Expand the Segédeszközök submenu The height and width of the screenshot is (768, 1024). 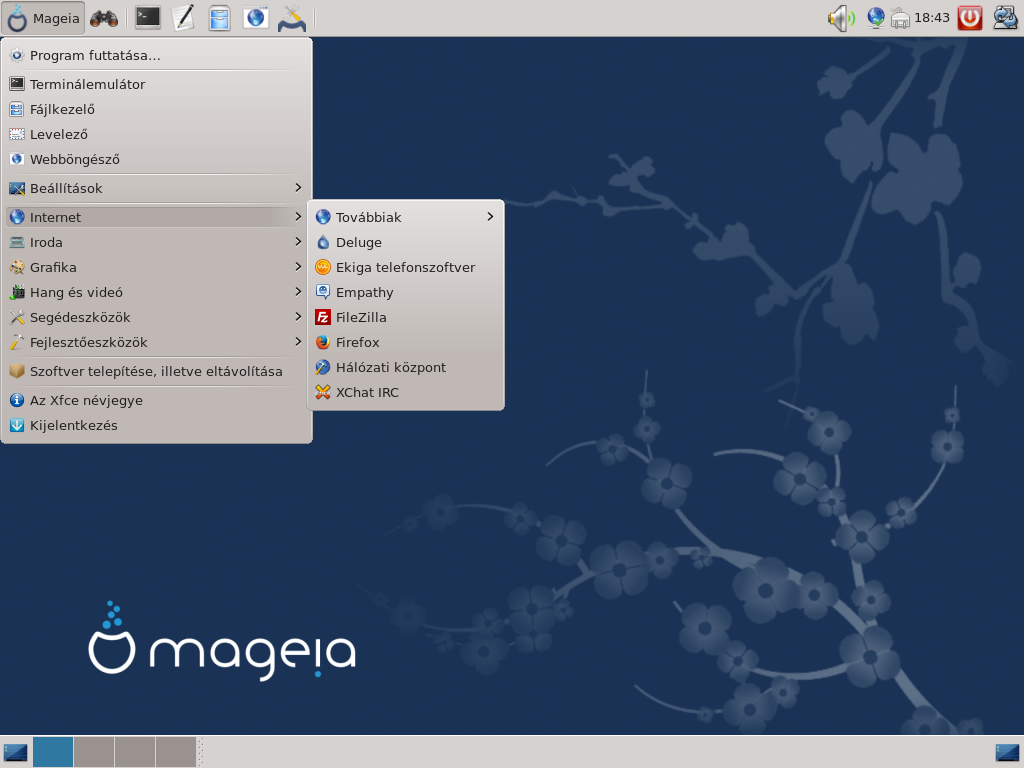[x=156, y=317]
